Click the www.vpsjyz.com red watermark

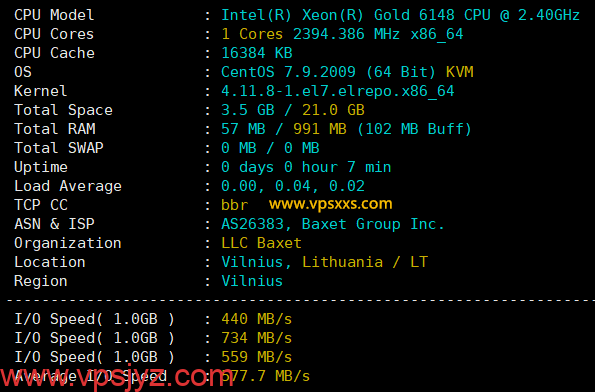click(116, 376)
